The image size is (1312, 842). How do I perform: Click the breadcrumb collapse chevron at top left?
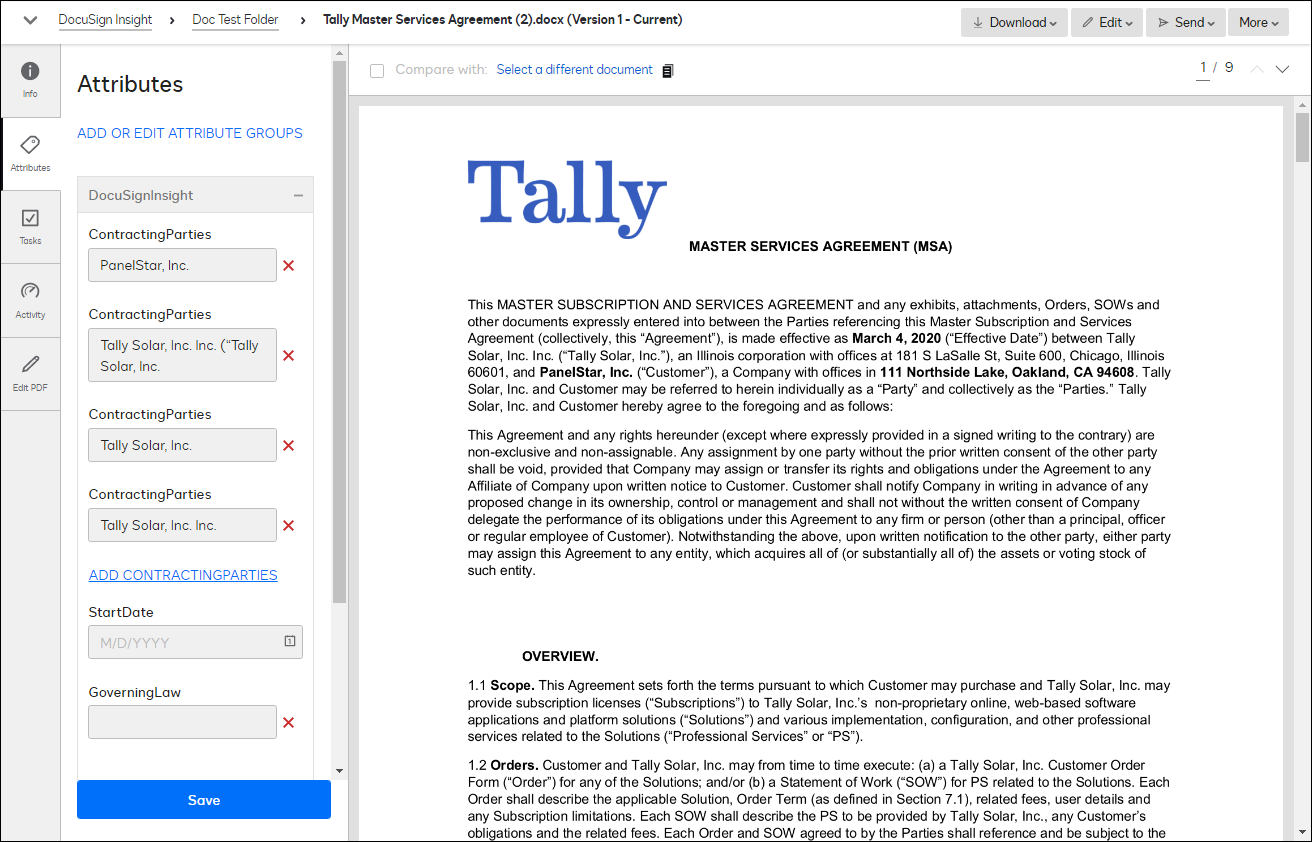pyautogui.click(x=29, y=19)
